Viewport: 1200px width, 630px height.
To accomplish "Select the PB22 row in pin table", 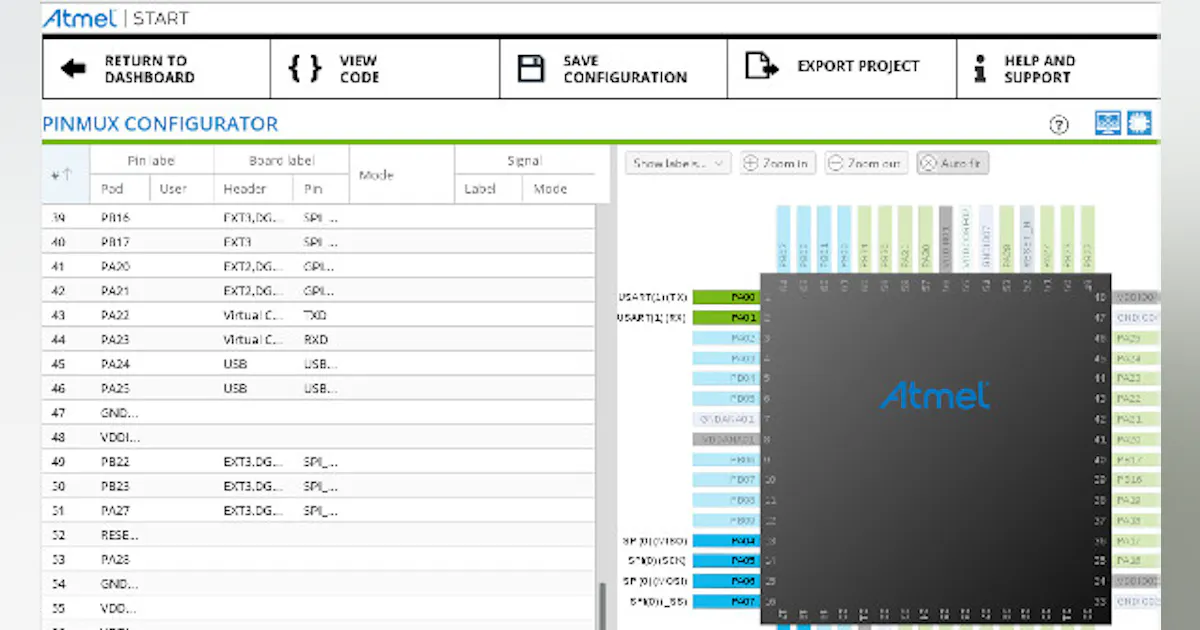I will pos(320,462).
